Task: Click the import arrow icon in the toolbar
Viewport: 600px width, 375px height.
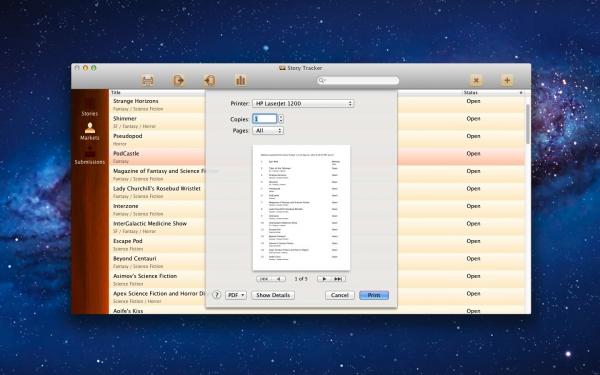Action: [210, 80]
